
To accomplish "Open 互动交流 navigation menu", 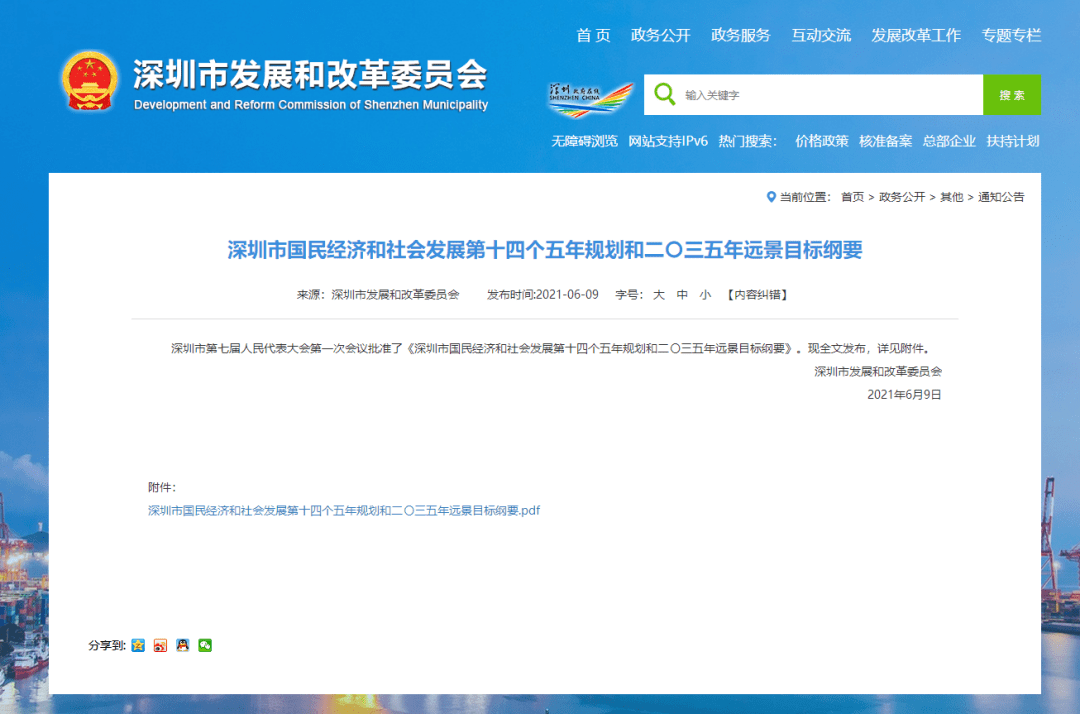I will tap(821, 35).
